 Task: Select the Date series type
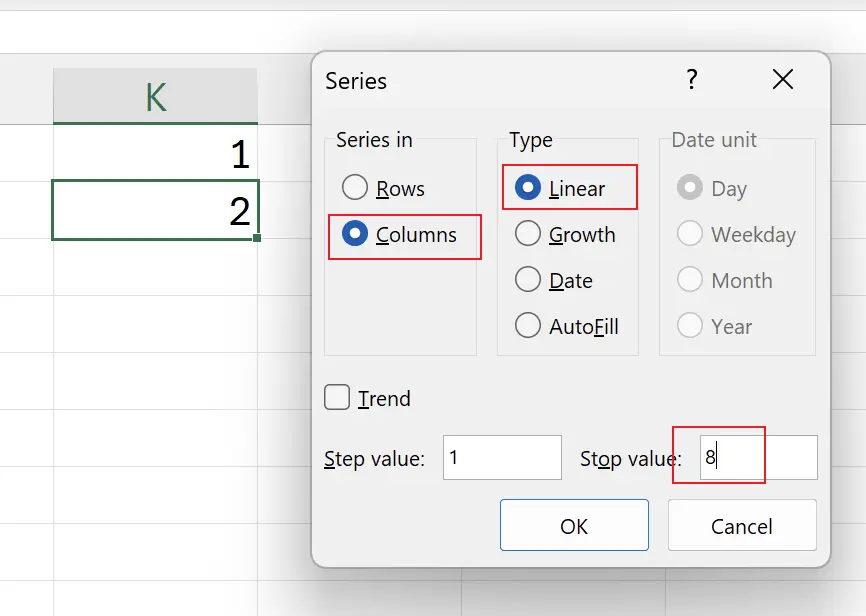[x=528, y=280]
